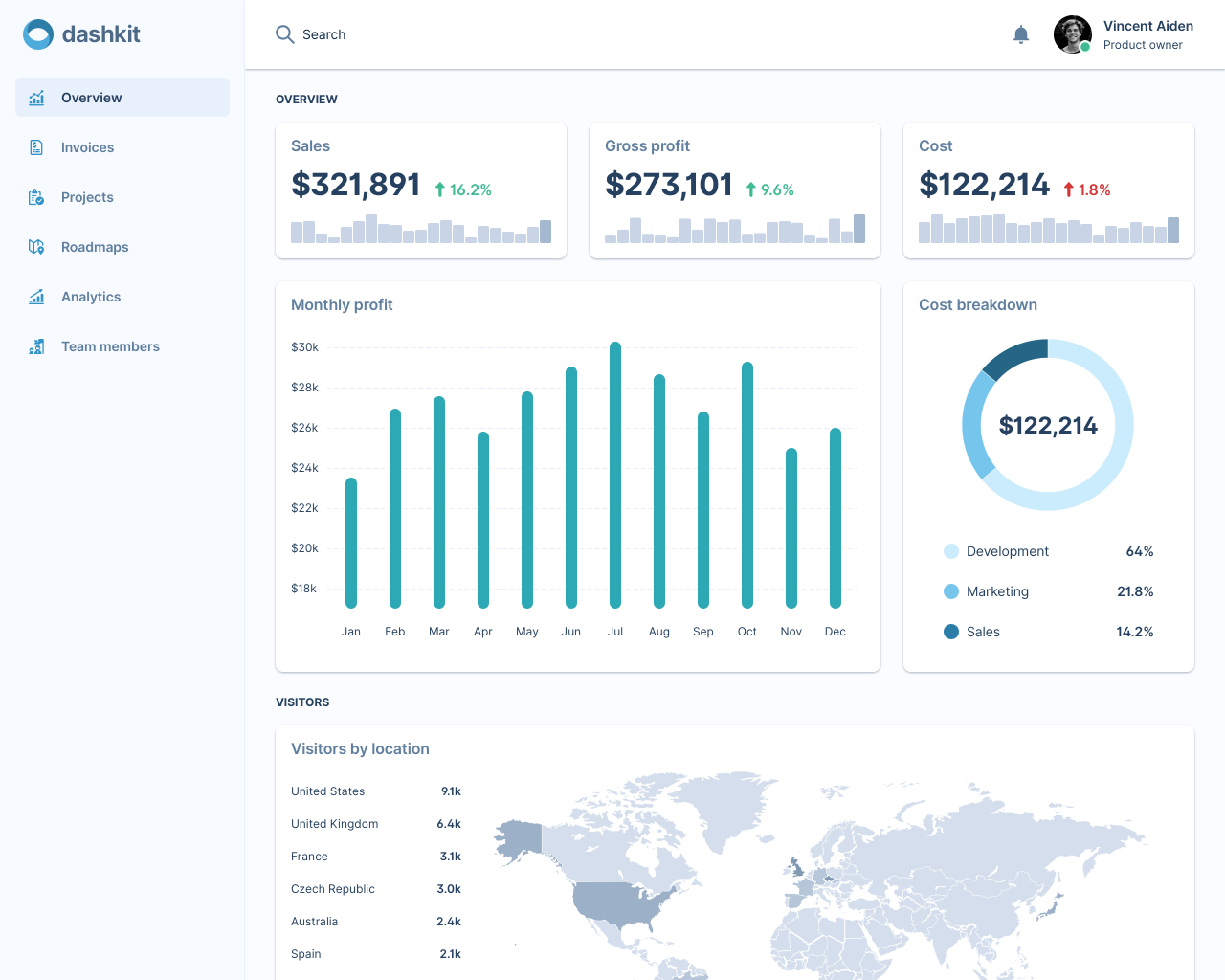Screen dimensions: 1225x980
Task: Click the Roadmaps map icon
Action: 36,247
